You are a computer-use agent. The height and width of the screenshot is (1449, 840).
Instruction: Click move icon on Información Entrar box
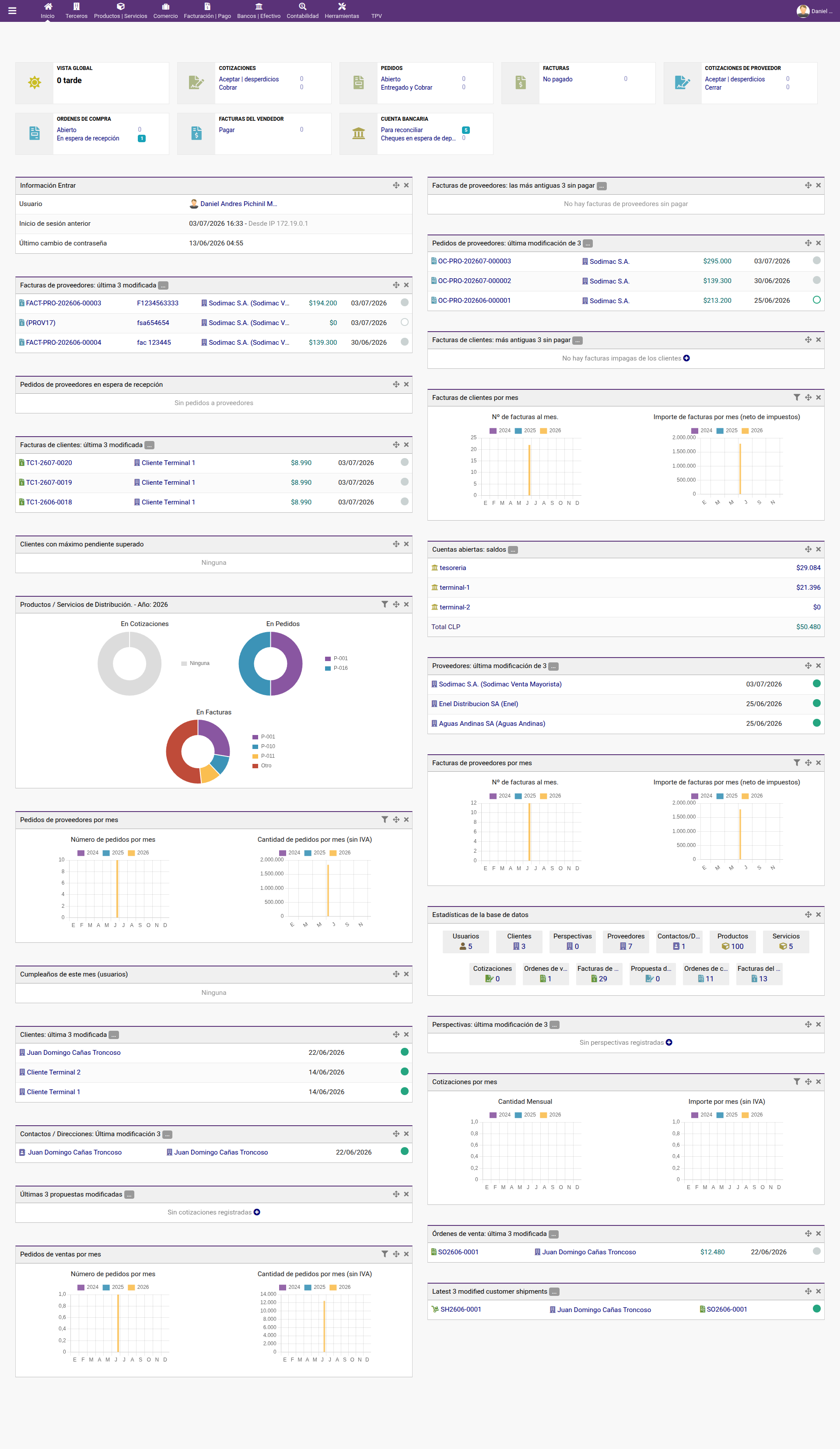point(396,185)
